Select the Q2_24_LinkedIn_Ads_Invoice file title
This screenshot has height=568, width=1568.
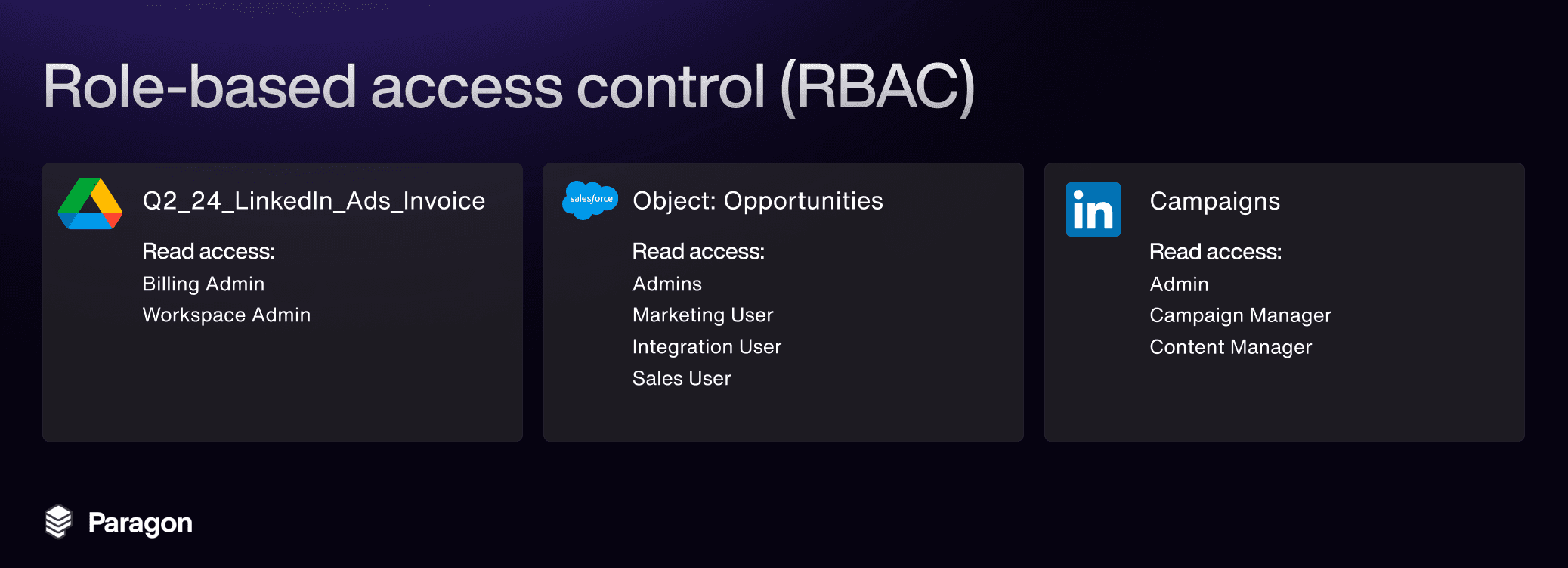(314, 201)
